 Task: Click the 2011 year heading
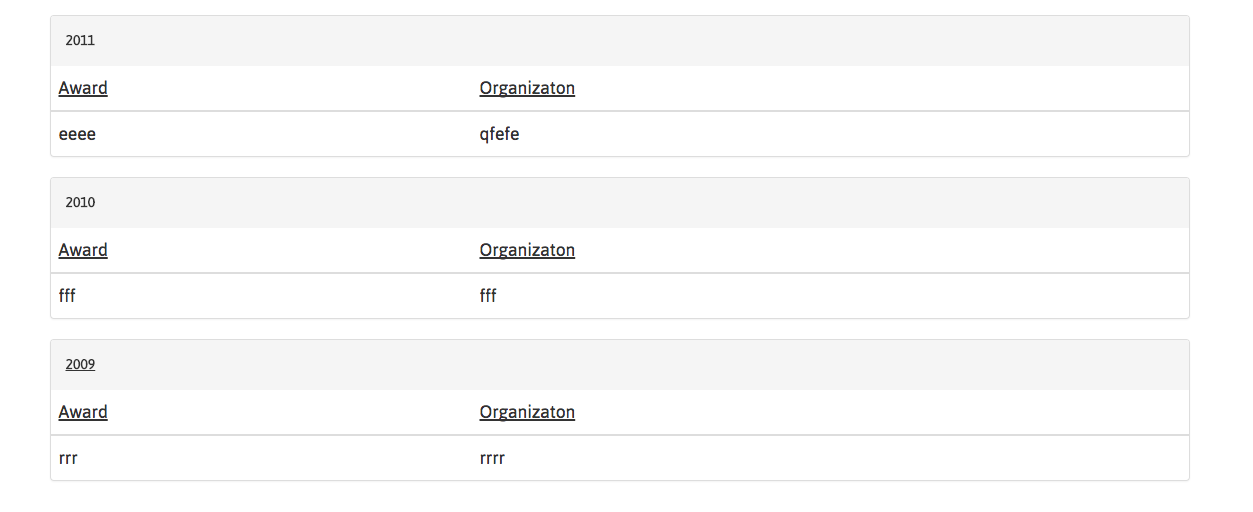(x=80, y=41)
